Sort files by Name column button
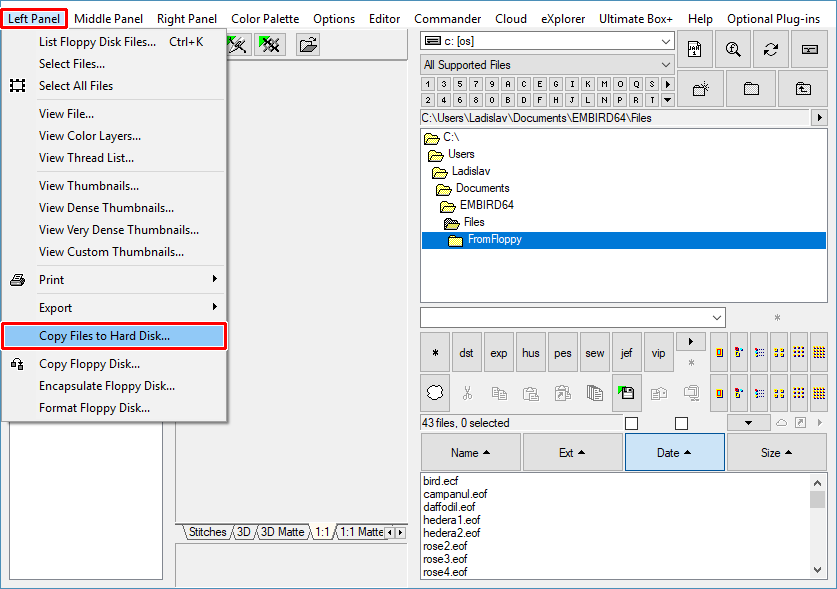The height and width of the screenshot is (589, 837). pyautogui.click(x=470, y=452)
